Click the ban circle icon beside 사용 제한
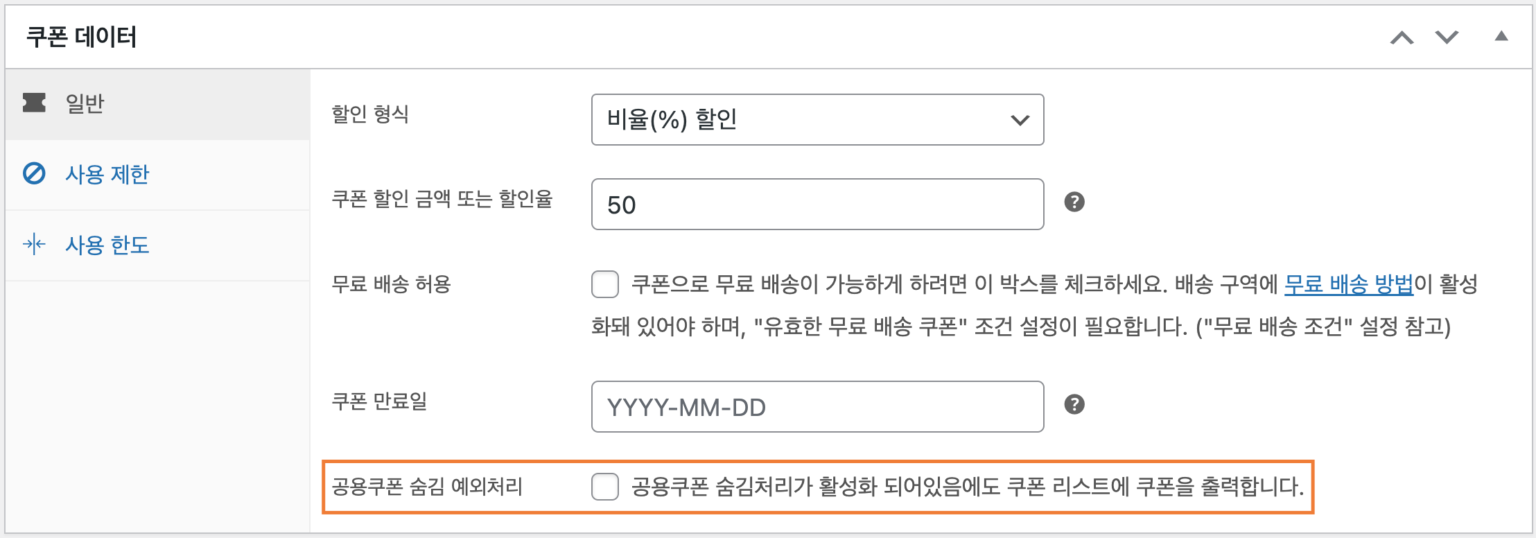Image resolution: width=1536 pixels, height=538 pixels. [34, 175]
